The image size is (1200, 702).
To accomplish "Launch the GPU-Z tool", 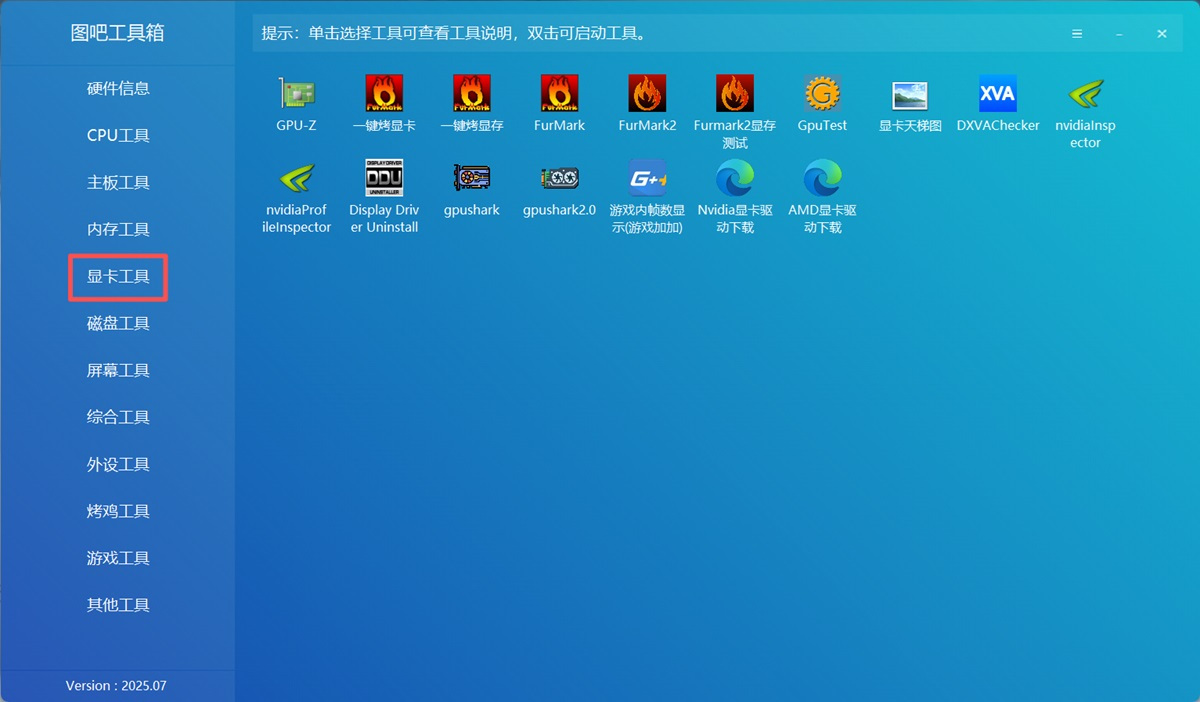I will [295, 100].
